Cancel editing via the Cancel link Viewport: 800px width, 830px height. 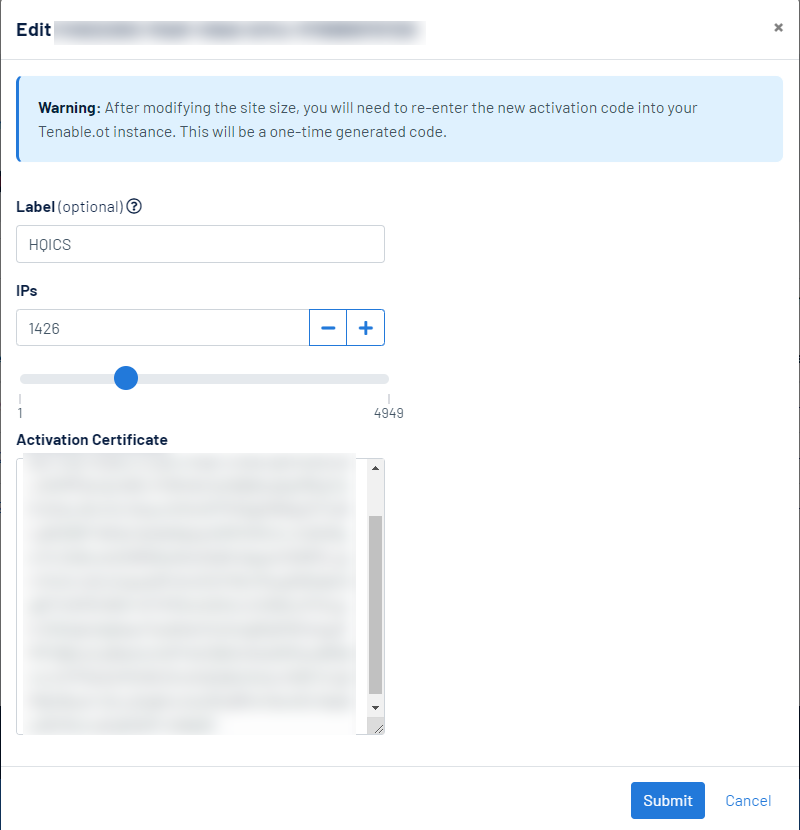tap(748, 801)
